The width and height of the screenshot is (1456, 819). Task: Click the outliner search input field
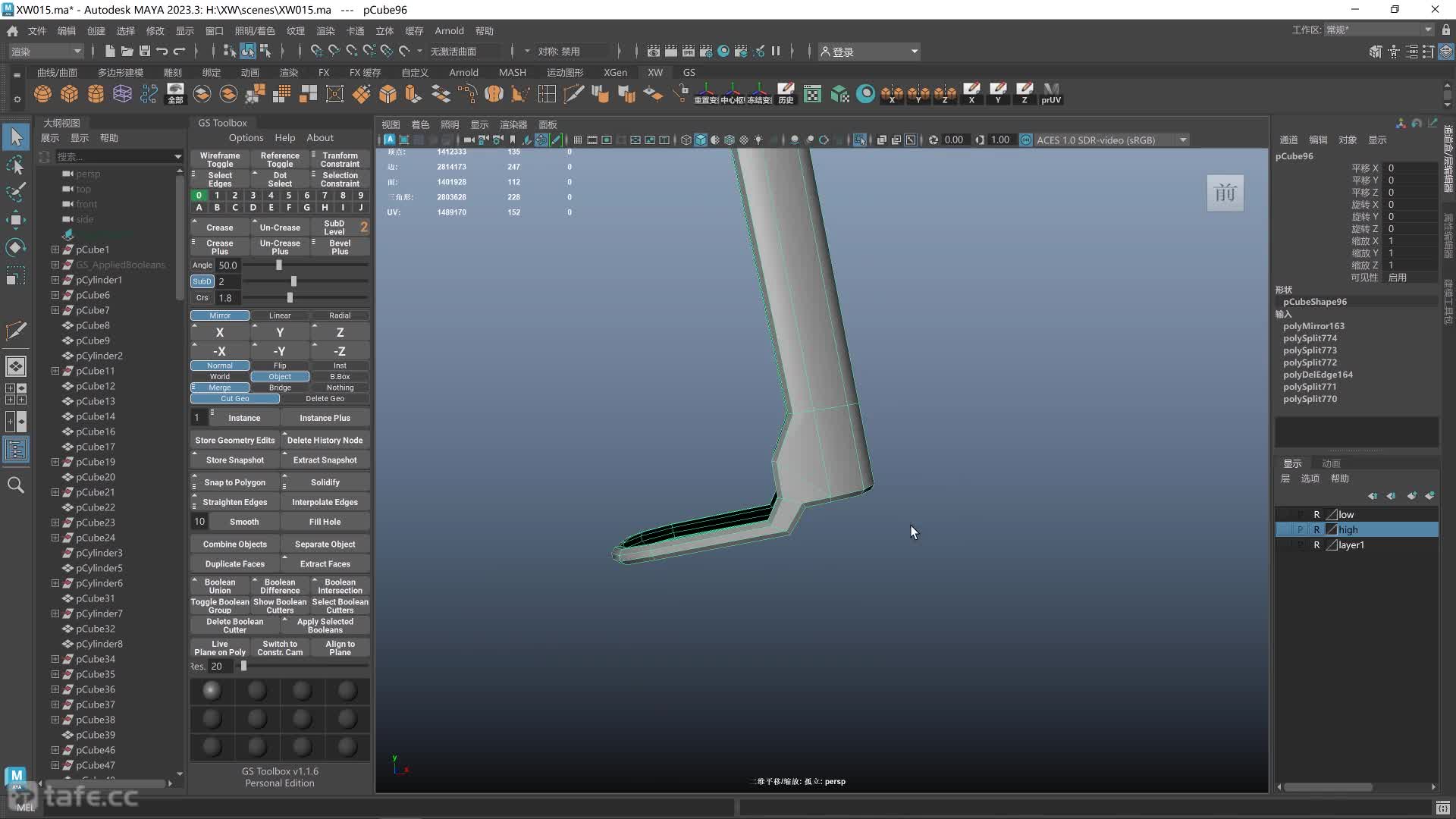point(114,157)
